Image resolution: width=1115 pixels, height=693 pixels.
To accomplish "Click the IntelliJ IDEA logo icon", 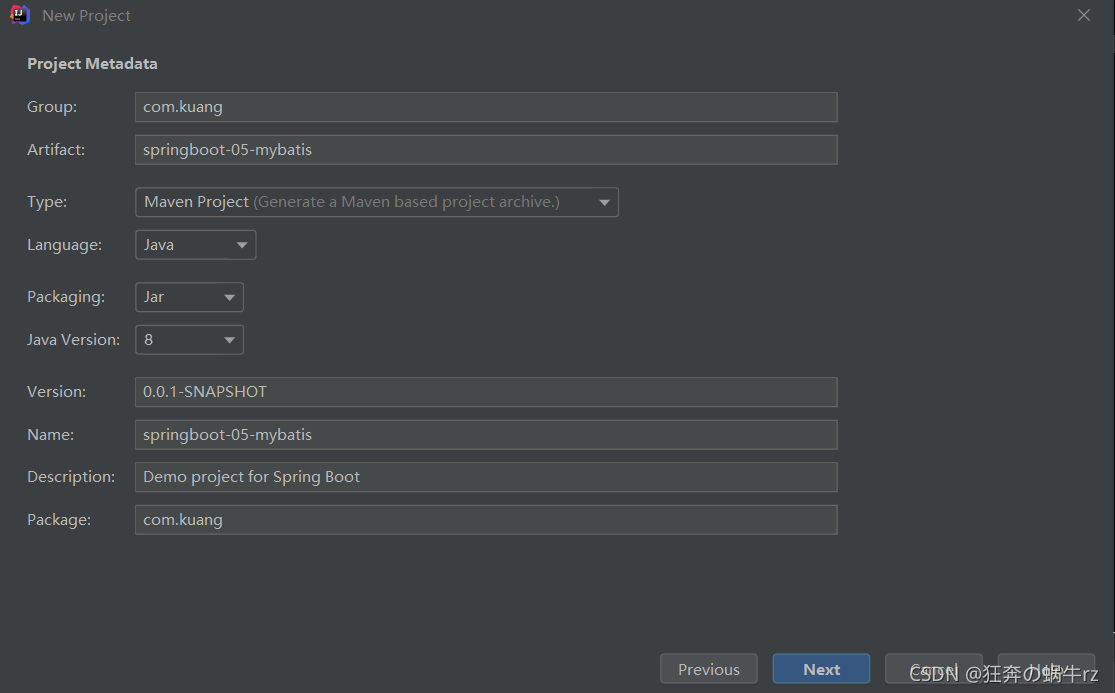I will tap(19, 15).
